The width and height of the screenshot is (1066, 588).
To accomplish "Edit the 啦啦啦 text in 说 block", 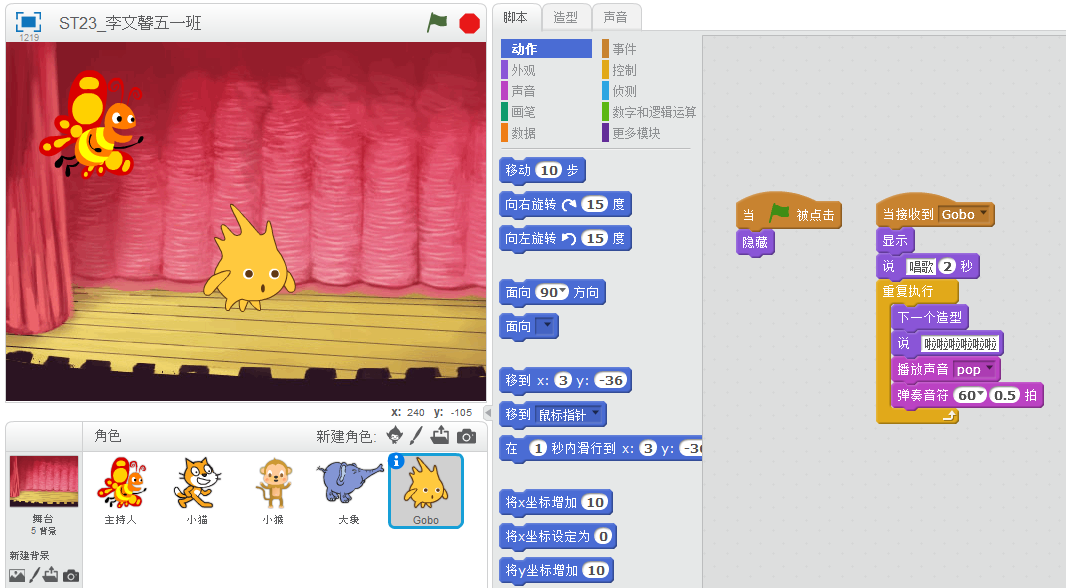I will pos(961,344).
